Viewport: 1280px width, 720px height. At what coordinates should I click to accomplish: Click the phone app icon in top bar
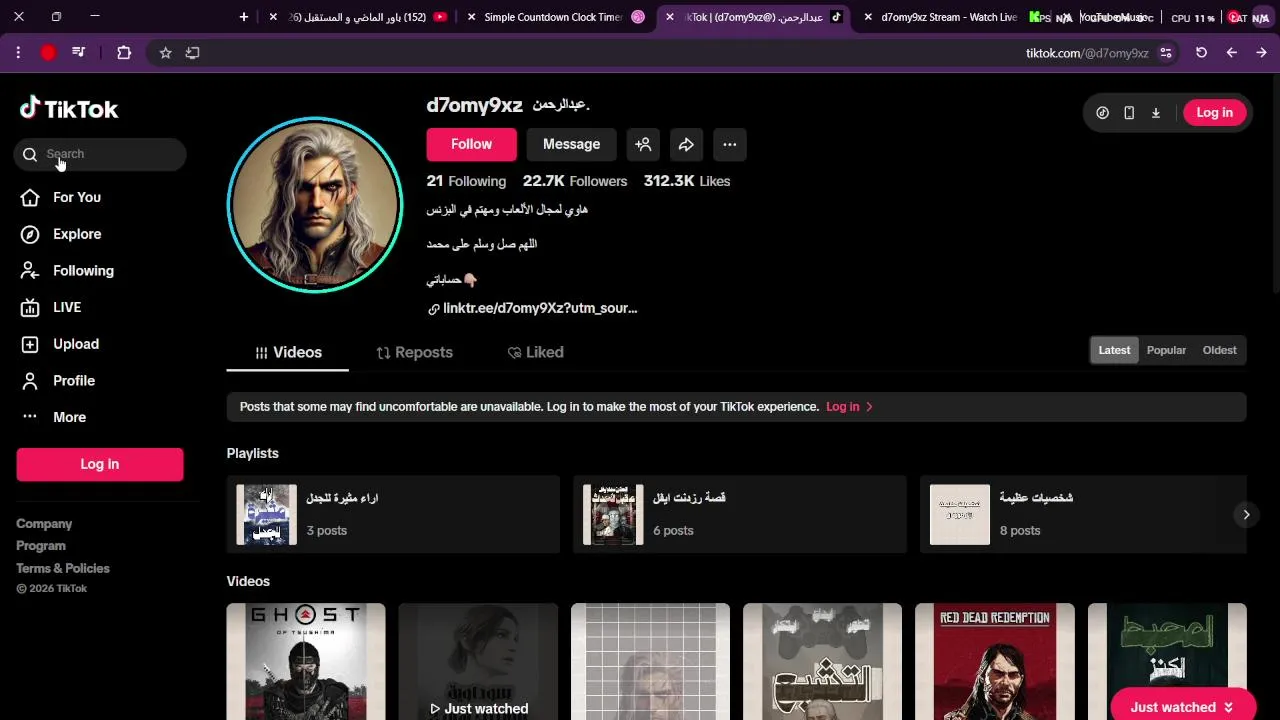coord(1129,113)
